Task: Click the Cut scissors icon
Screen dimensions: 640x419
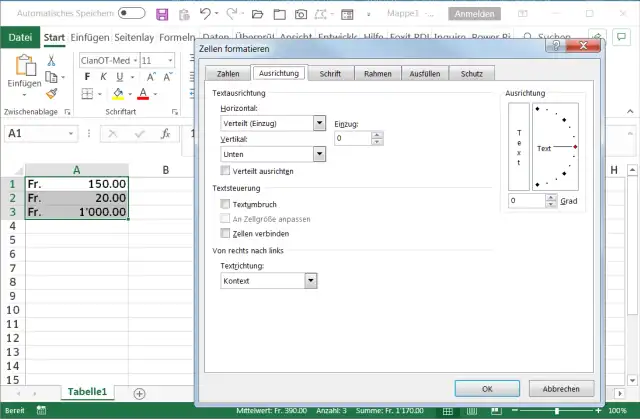Action: pos(53,60)
